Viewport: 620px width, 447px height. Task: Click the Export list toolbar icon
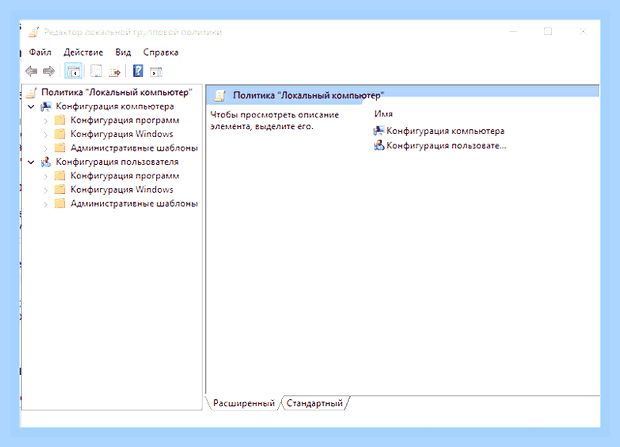[x=115, y=72]
